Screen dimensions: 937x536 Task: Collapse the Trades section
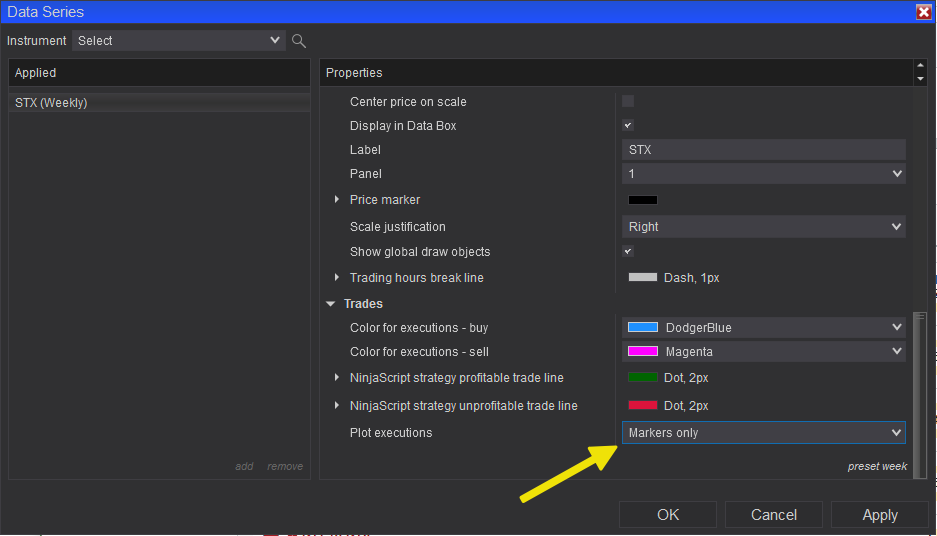click(x=330, y=304)
